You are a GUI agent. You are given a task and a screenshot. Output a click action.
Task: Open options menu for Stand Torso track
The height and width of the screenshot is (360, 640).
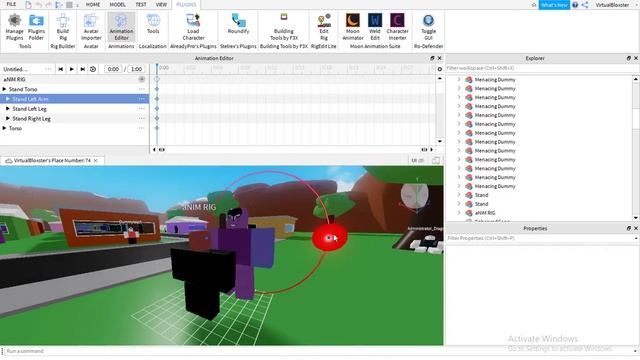(x=142, y=89)
